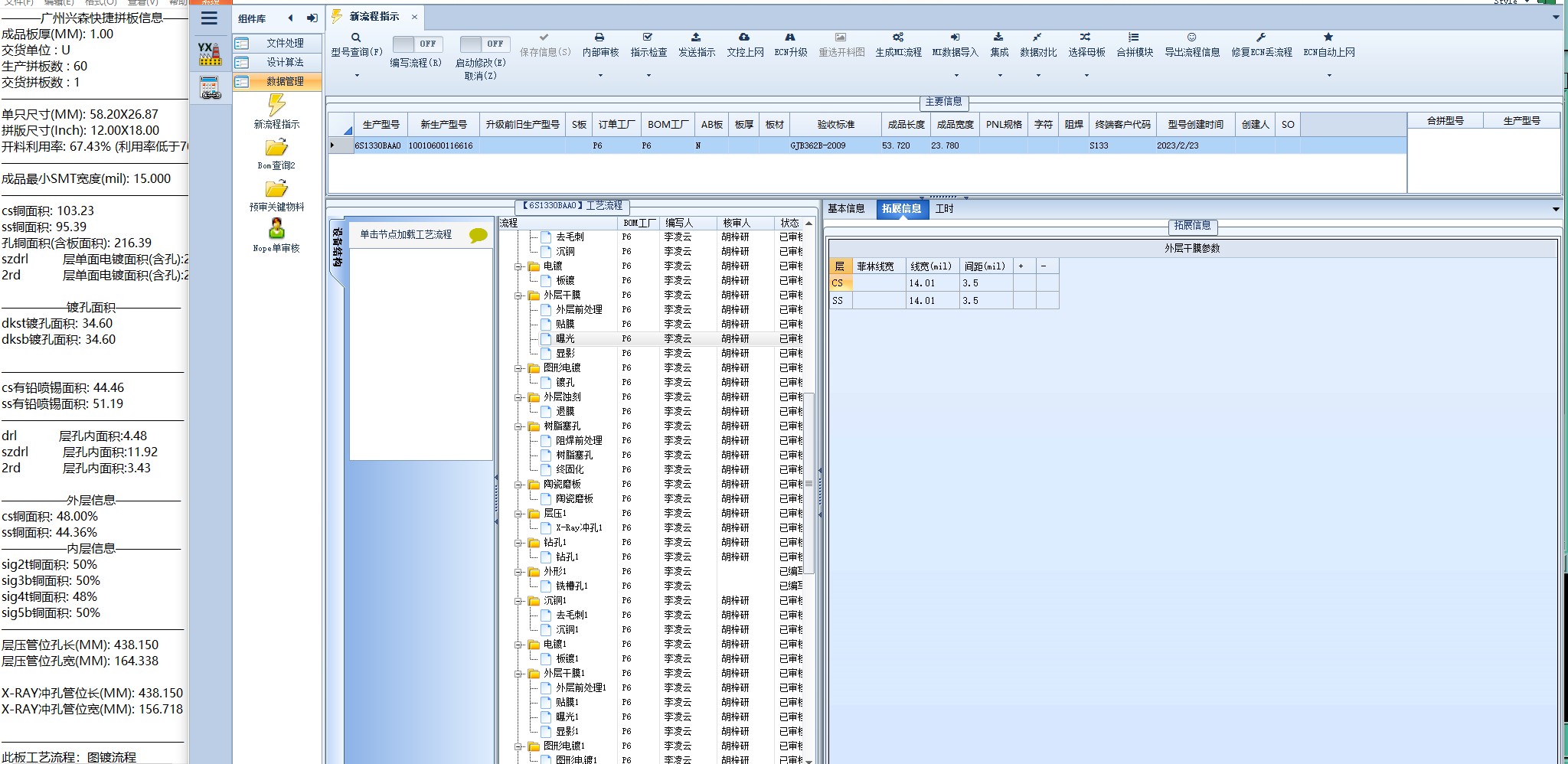Open dropdown arrow under 选择母板
The height and width of the screenshot is (764, 1568).
point(1086,76)
